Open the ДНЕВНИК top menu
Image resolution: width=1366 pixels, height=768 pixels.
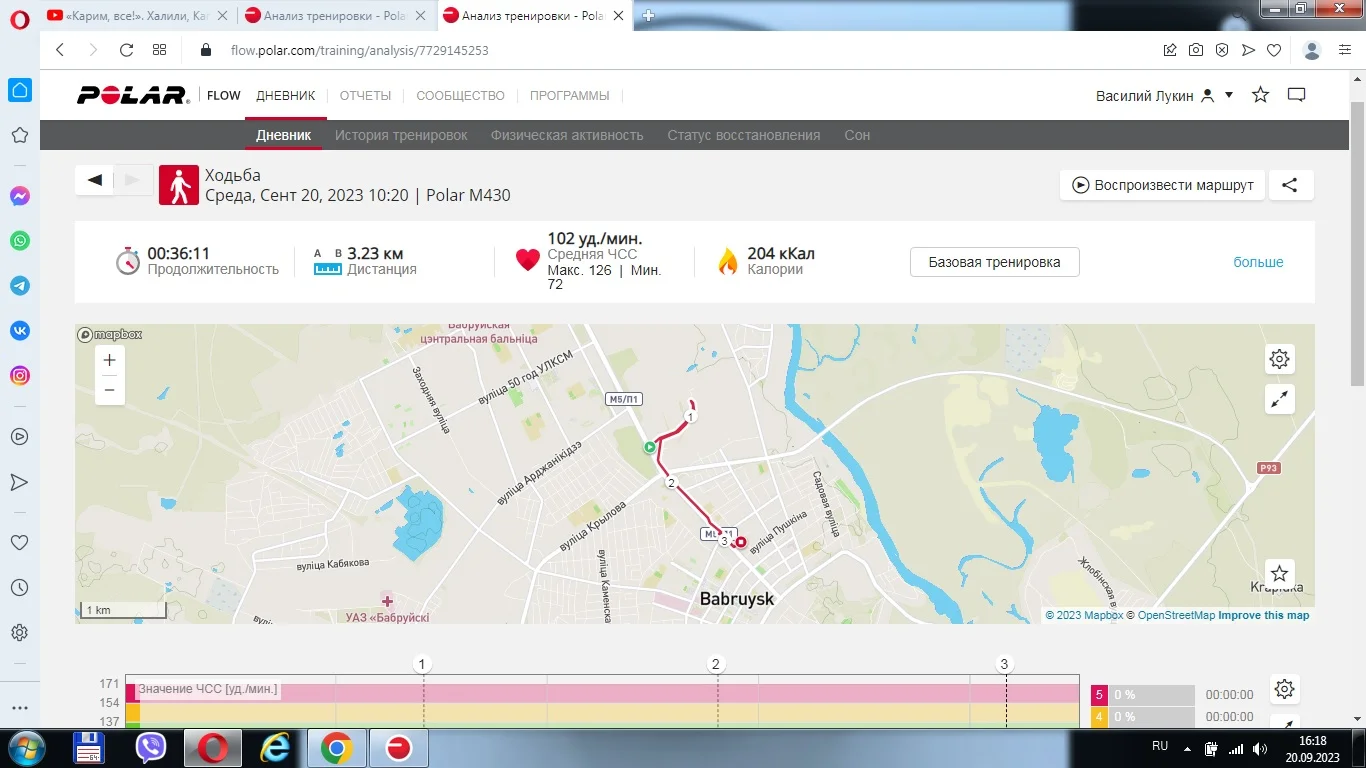[x=286, y=95]
